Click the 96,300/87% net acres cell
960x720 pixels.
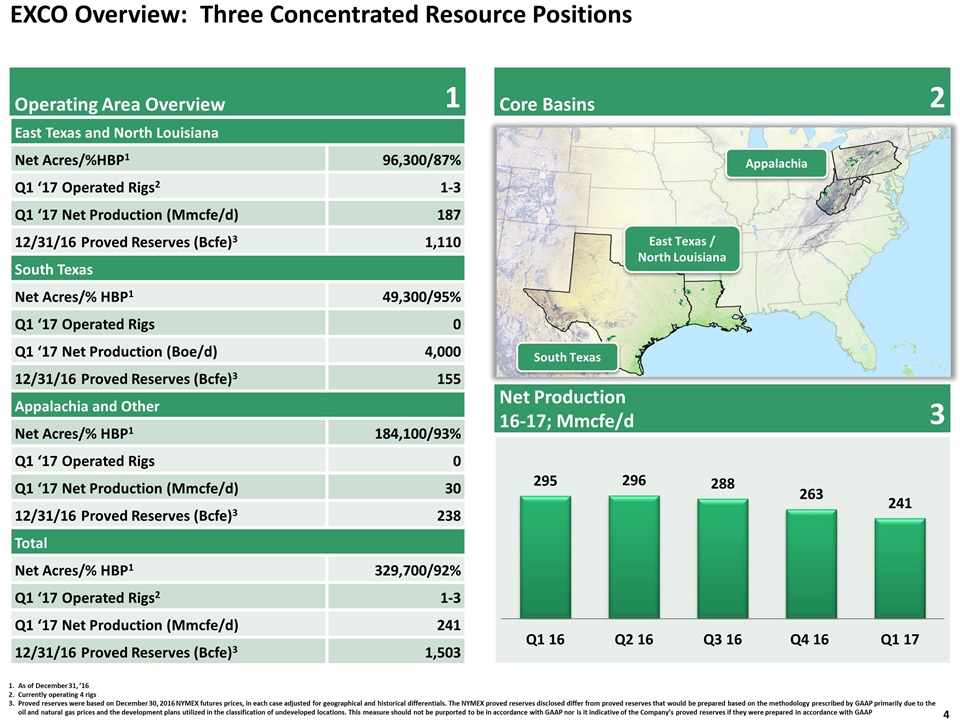(396, 159)
